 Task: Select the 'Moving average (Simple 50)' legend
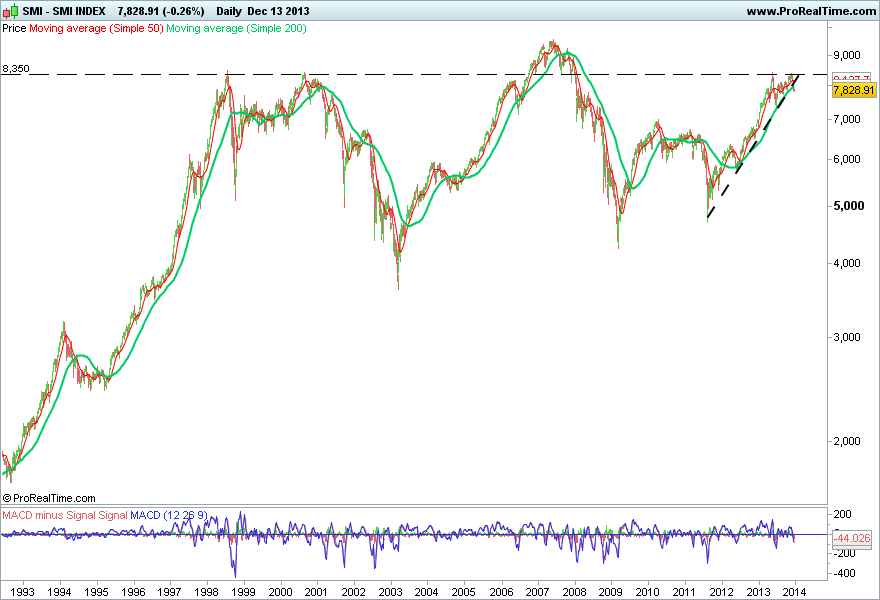pyautogui.click(x=96, y=28)
